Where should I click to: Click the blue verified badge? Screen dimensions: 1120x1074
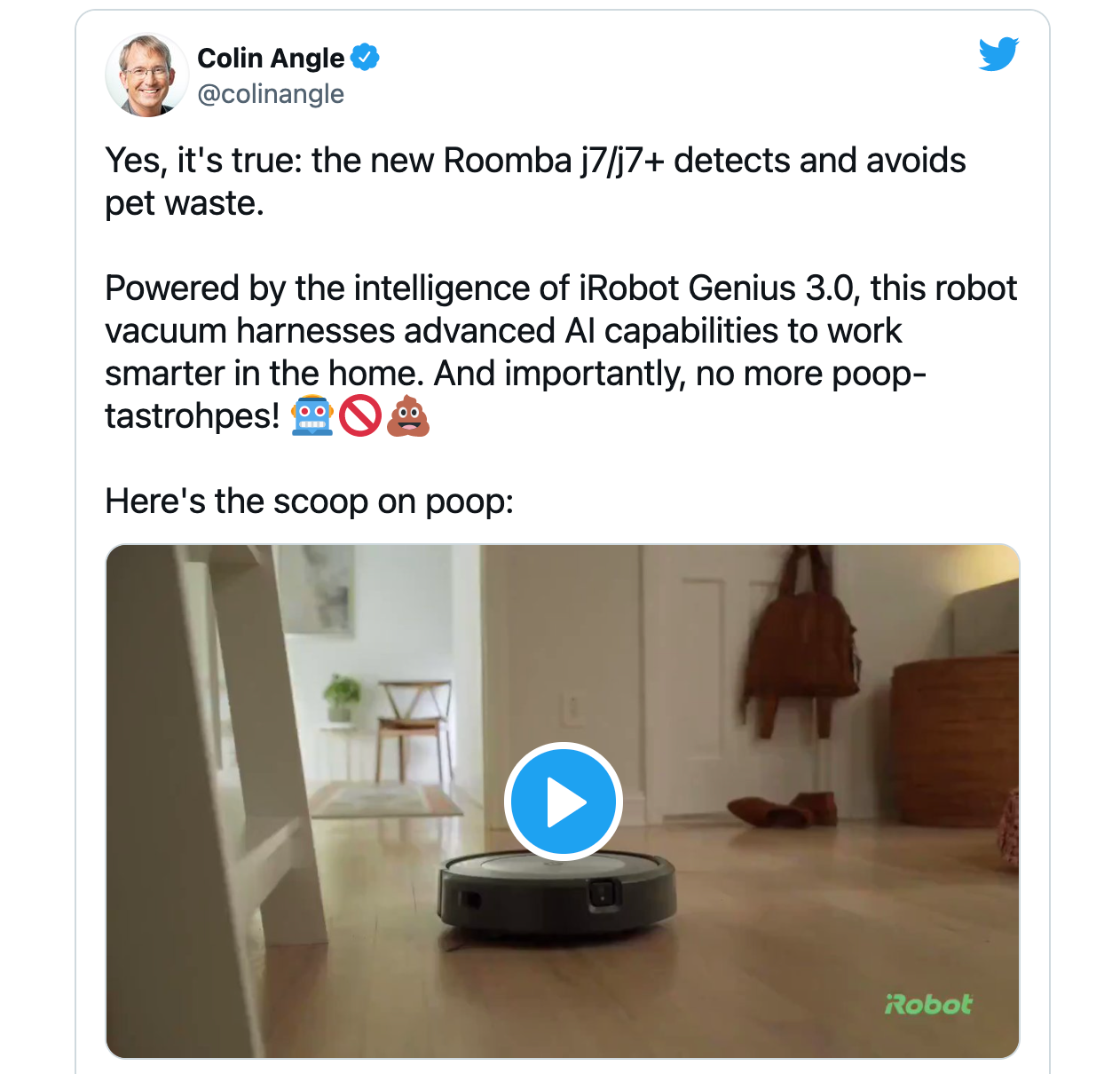click(x=365, y=58)
